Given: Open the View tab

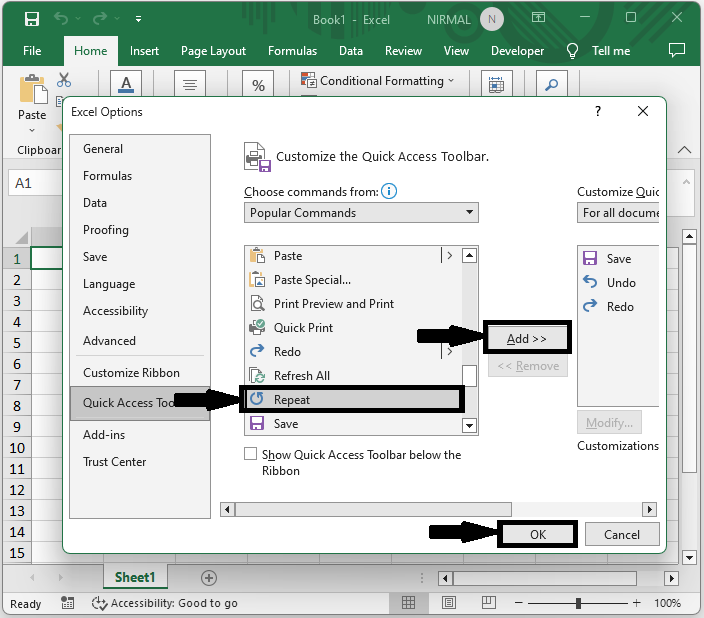Looking at the screenshot, I should (x=456, y=51).
